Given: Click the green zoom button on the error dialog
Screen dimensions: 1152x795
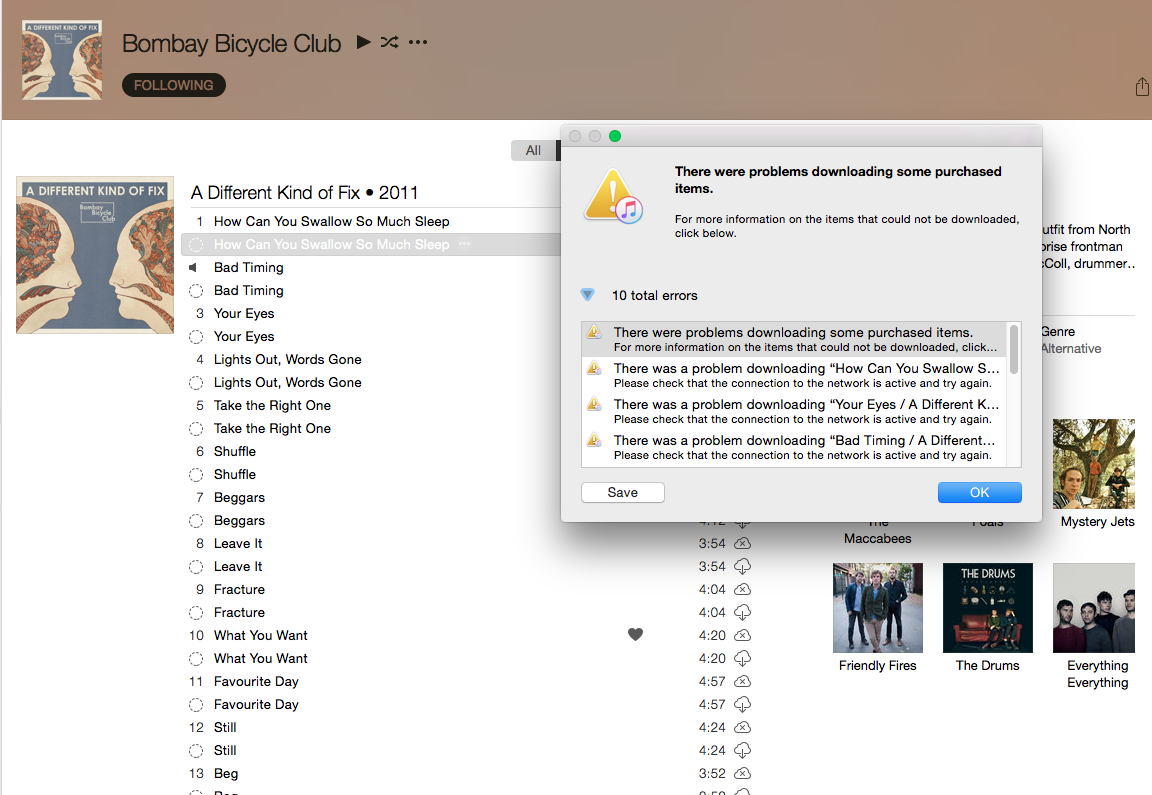Looking at the screenshot, I should [x=615, y=136].
